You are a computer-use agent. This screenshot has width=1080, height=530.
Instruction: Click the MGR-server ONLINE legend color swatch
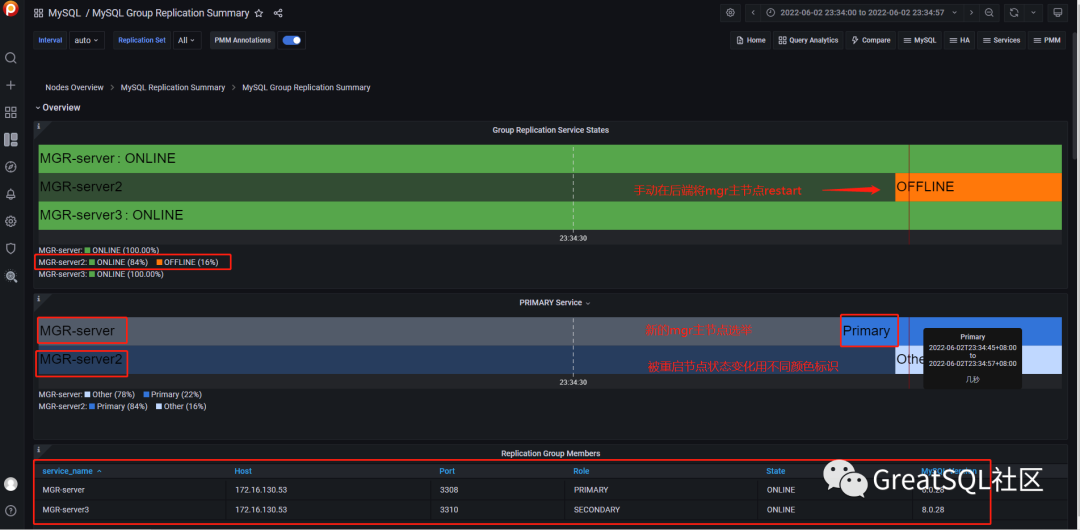tap(87, 250)
